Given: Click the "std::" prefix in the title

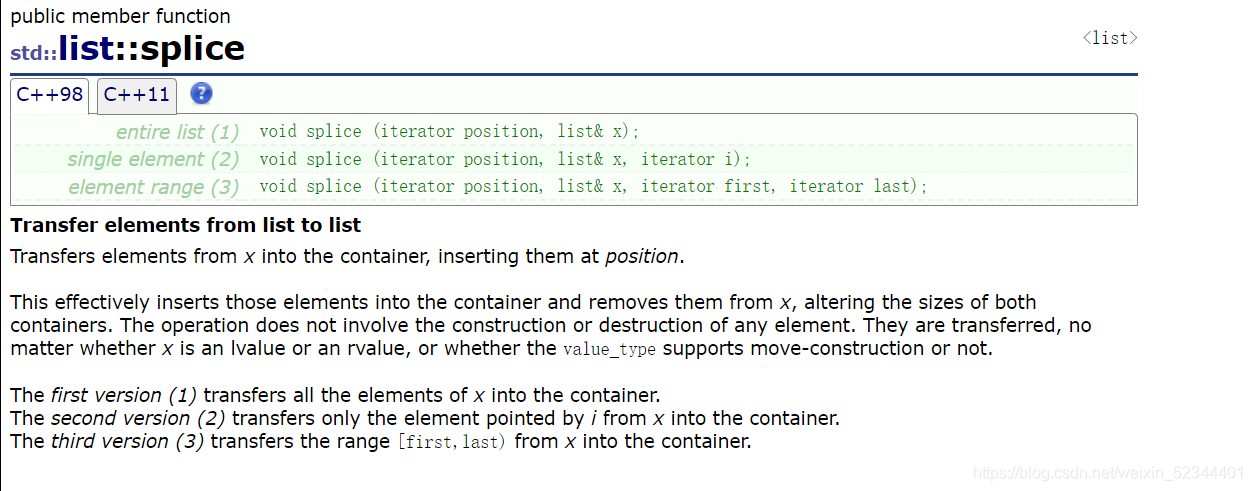Looking at the screenshot, I should click(34, 52).
